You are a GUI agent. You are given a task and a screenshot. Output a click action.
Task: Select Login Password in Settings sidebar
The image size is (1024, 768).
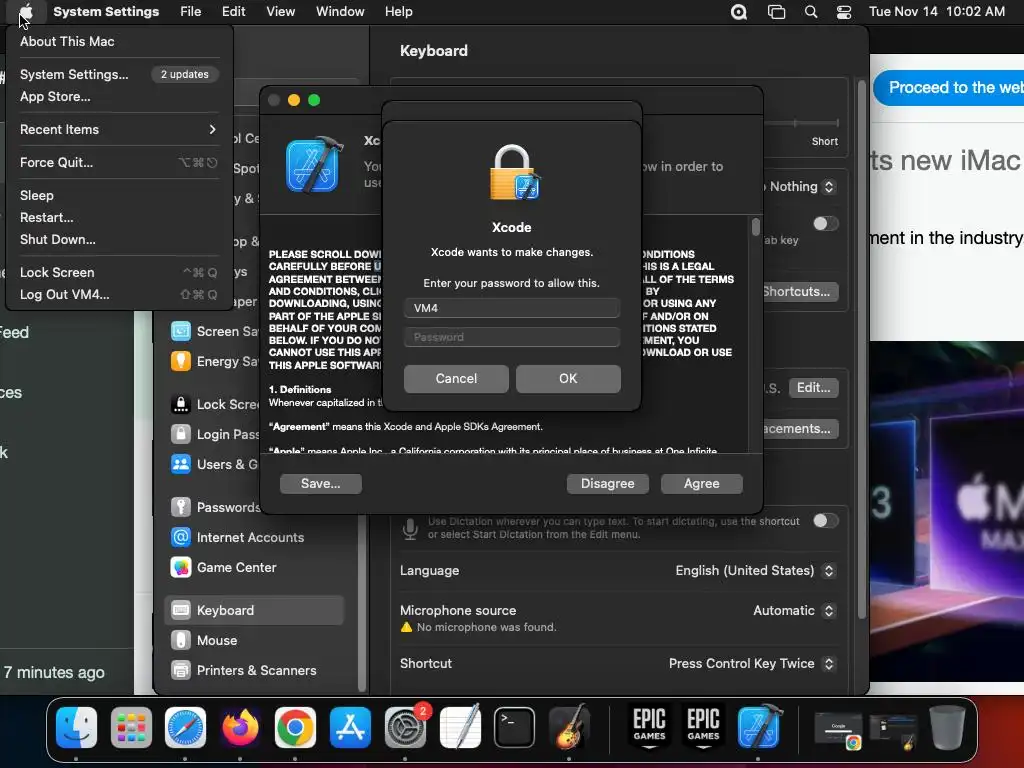(214, 434)
